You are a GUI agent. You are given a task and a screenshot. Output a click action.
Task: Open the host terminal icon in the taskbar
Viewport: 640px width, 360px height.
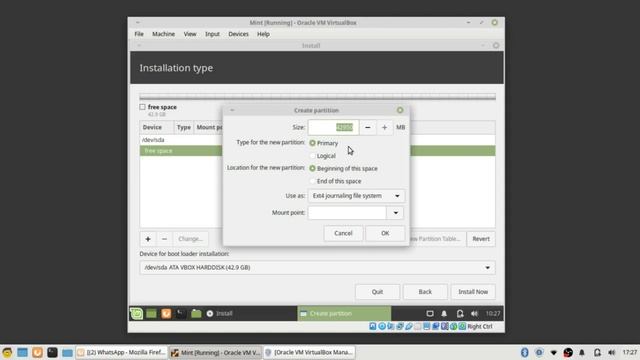pyautogui.click(x=52, y=352)
